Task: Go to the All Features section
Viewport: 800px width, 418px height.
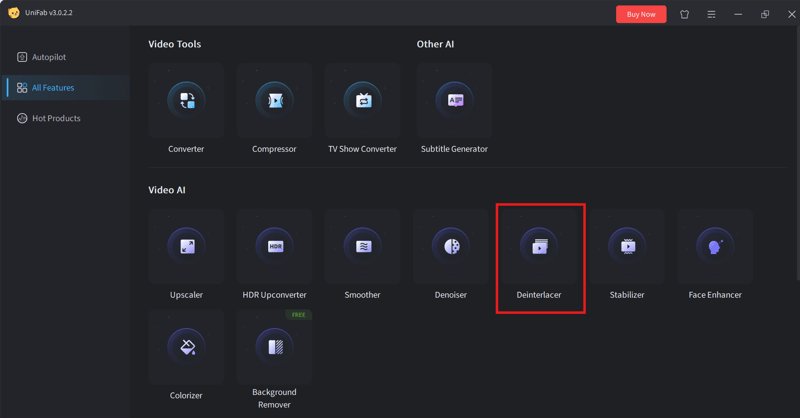Action: [x=52, y=88]
